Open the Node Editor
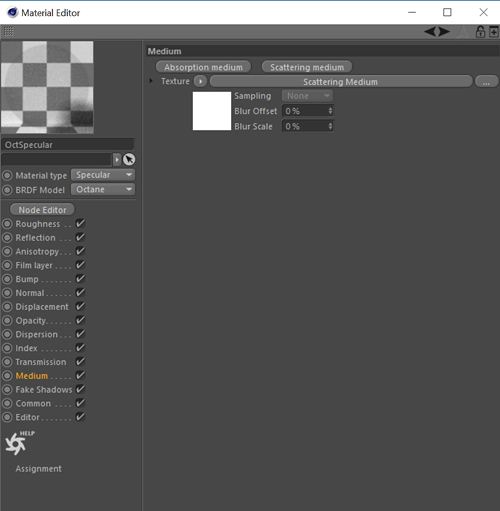Screen dimensions: 500x511 coord(42,210)
